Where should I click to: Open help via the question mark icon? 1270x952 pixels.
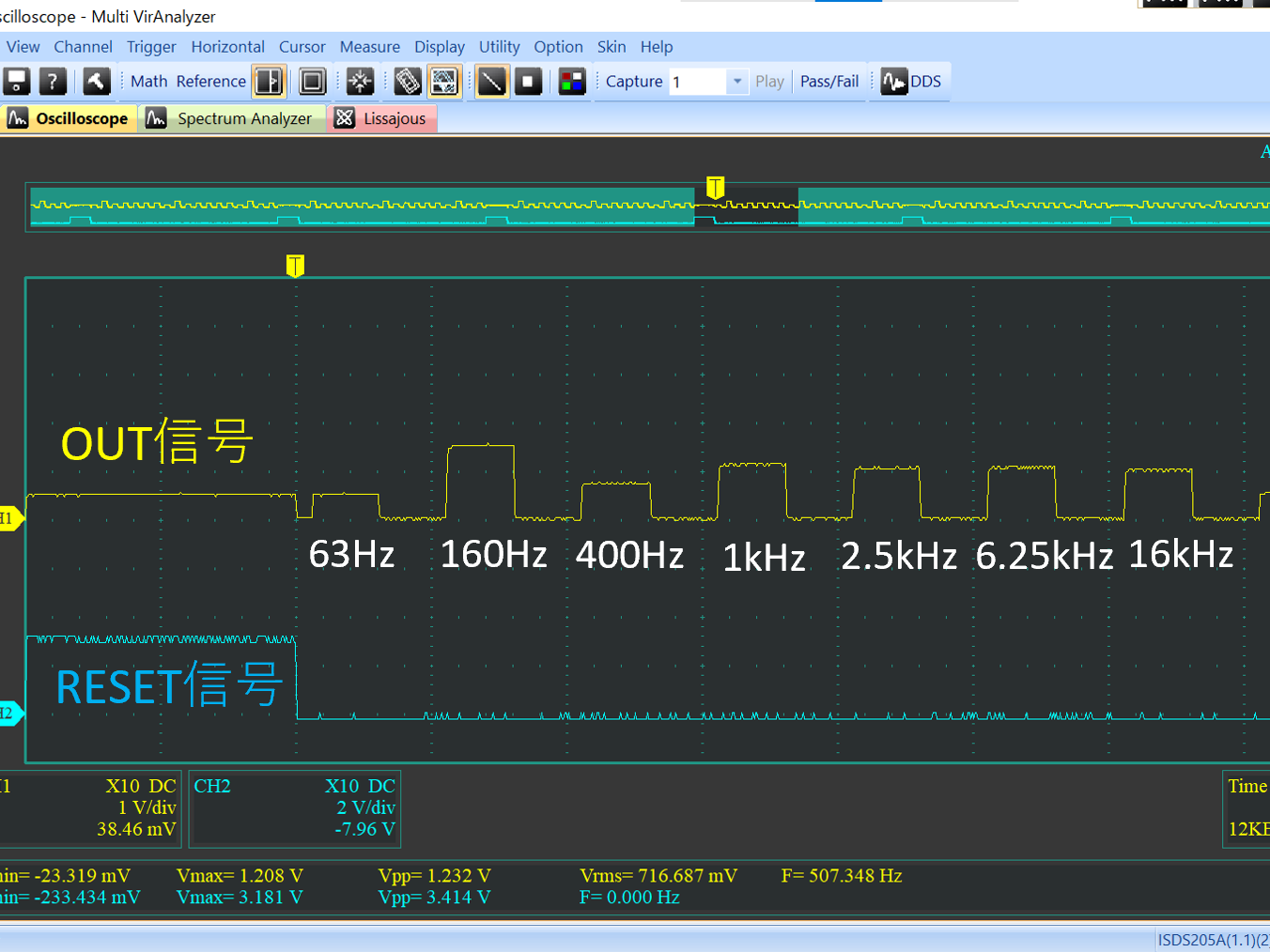[53, 82]
